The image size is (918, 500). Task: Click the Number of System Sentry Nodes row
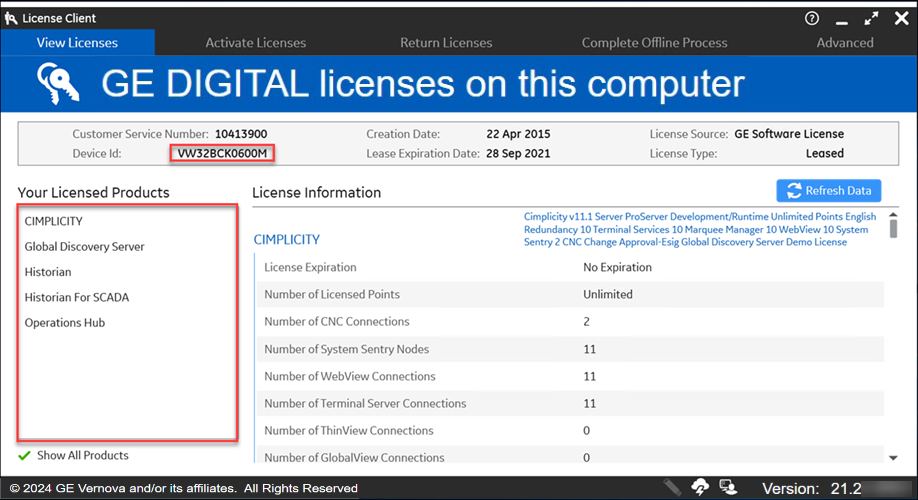coord(570,349)
